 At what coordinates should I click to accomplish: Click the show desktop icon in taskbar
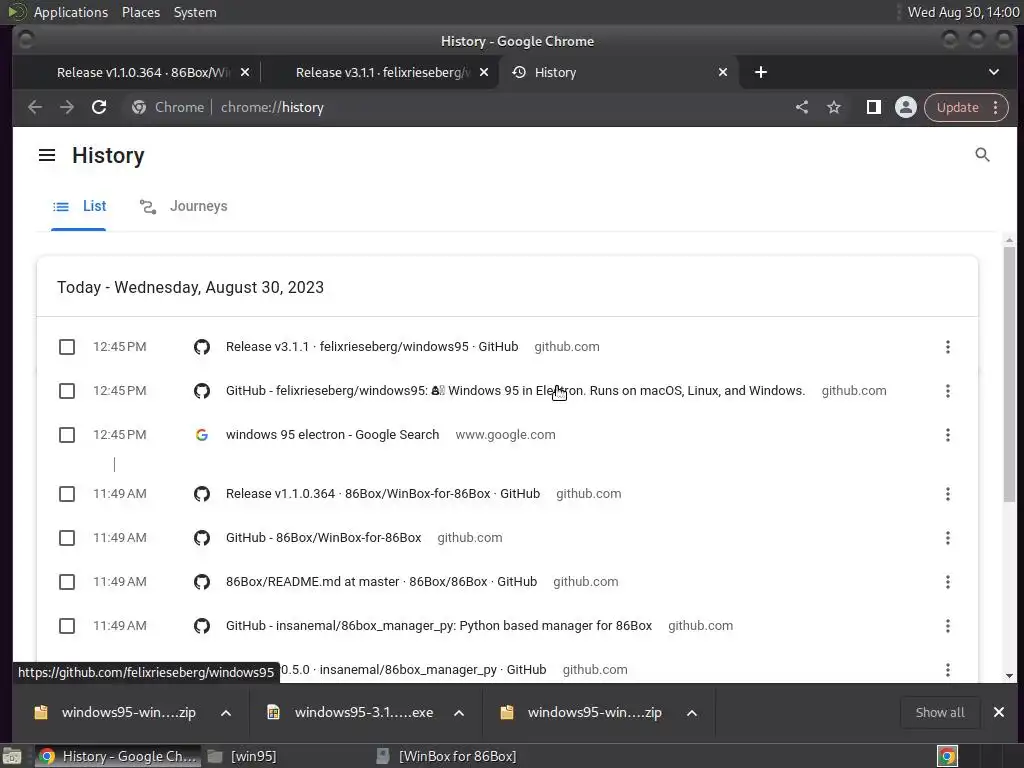click(x=12, y=756)
